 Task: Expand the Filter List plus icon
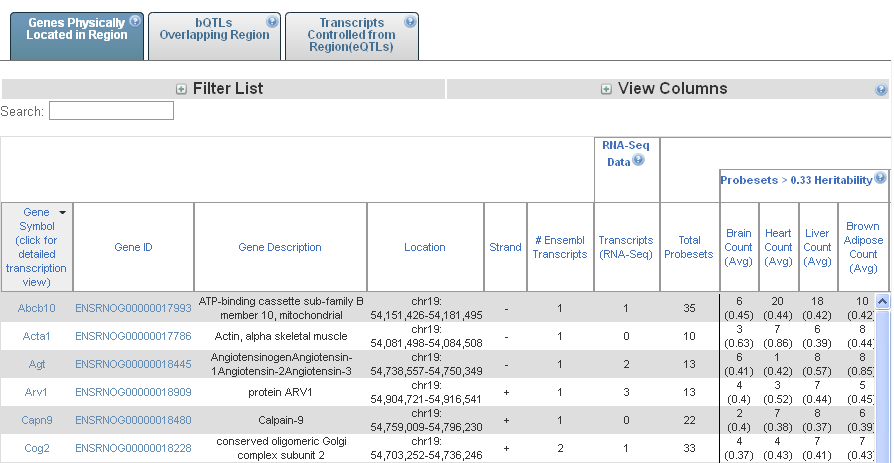pyautogui.click(x=181, y=90)
